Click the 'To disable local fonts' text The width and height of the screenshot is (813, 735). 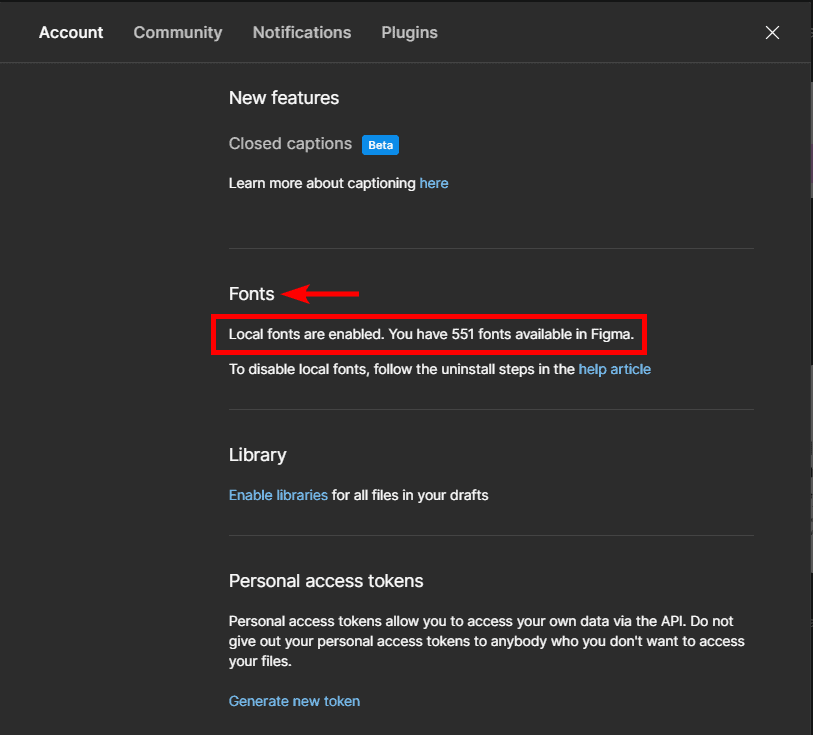(402, 369)
